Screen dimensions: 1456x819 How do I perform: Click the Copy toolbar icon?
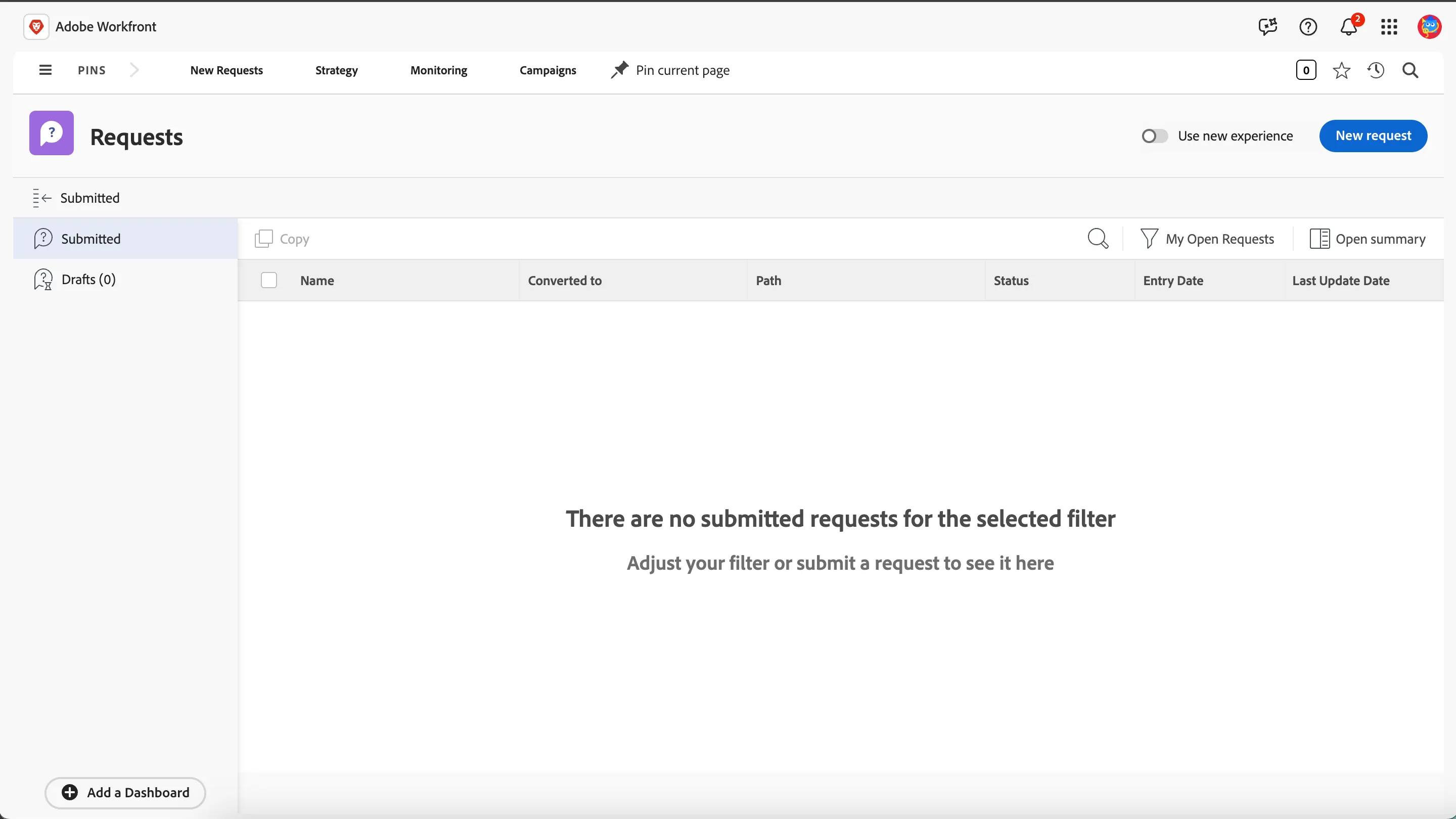pyautogui.click(x=263, y=239)
